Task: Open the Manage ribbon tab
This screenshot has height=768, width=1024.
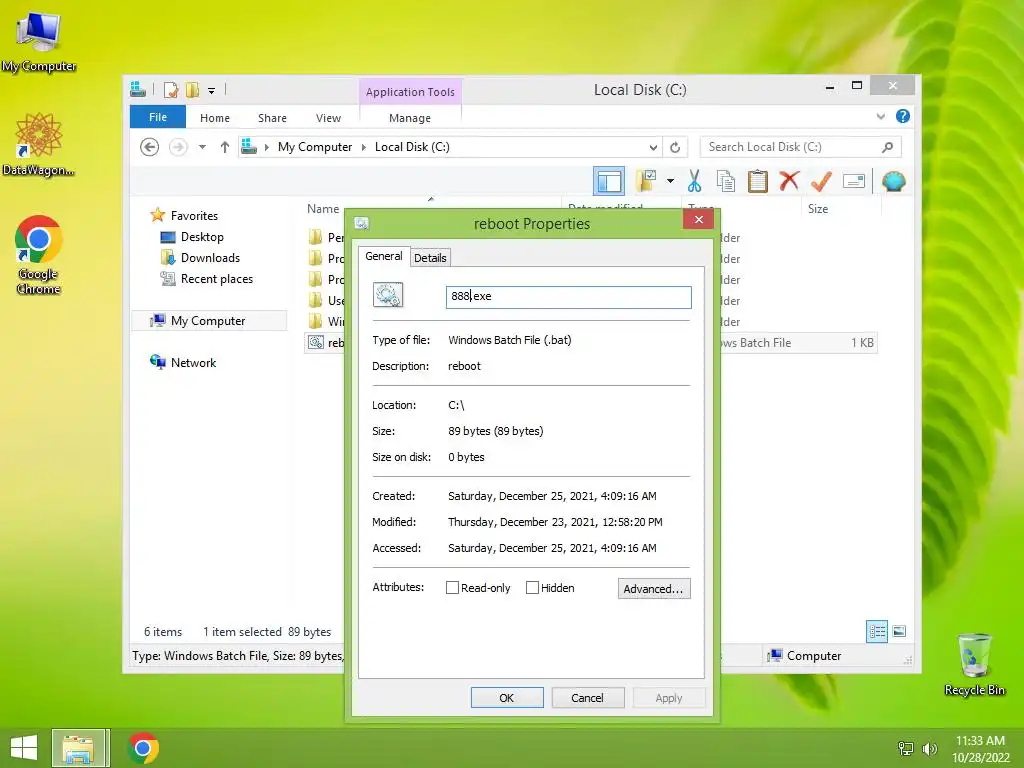Action: coord(409,118)
